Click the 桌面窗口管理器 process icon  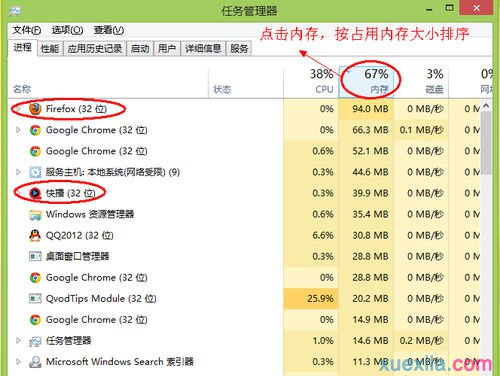click(x=35, y=256)
